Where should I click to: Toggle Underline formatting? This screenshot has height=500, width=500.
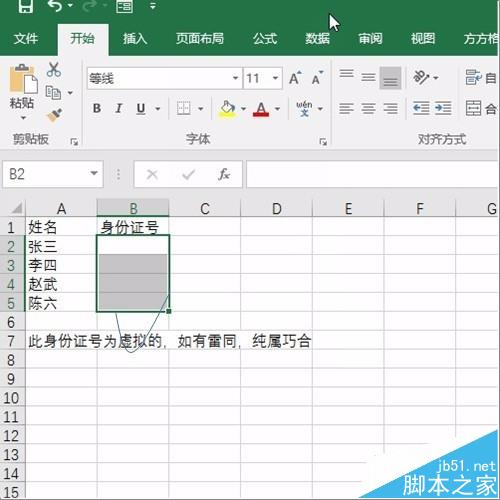(141, 108)
